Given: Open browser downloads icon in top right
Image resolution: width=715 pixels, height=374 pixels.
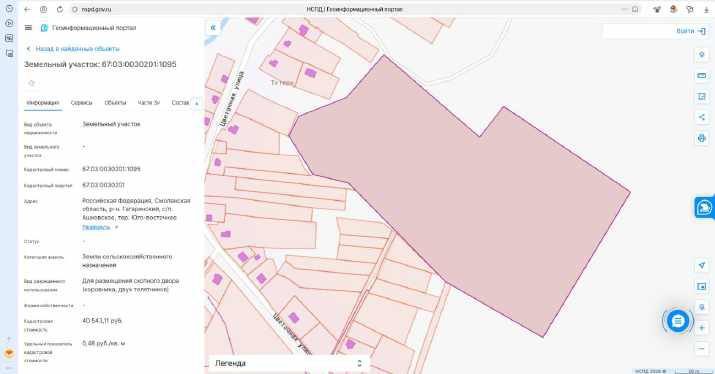Looking at the screenshot, I should click(706, 9).
